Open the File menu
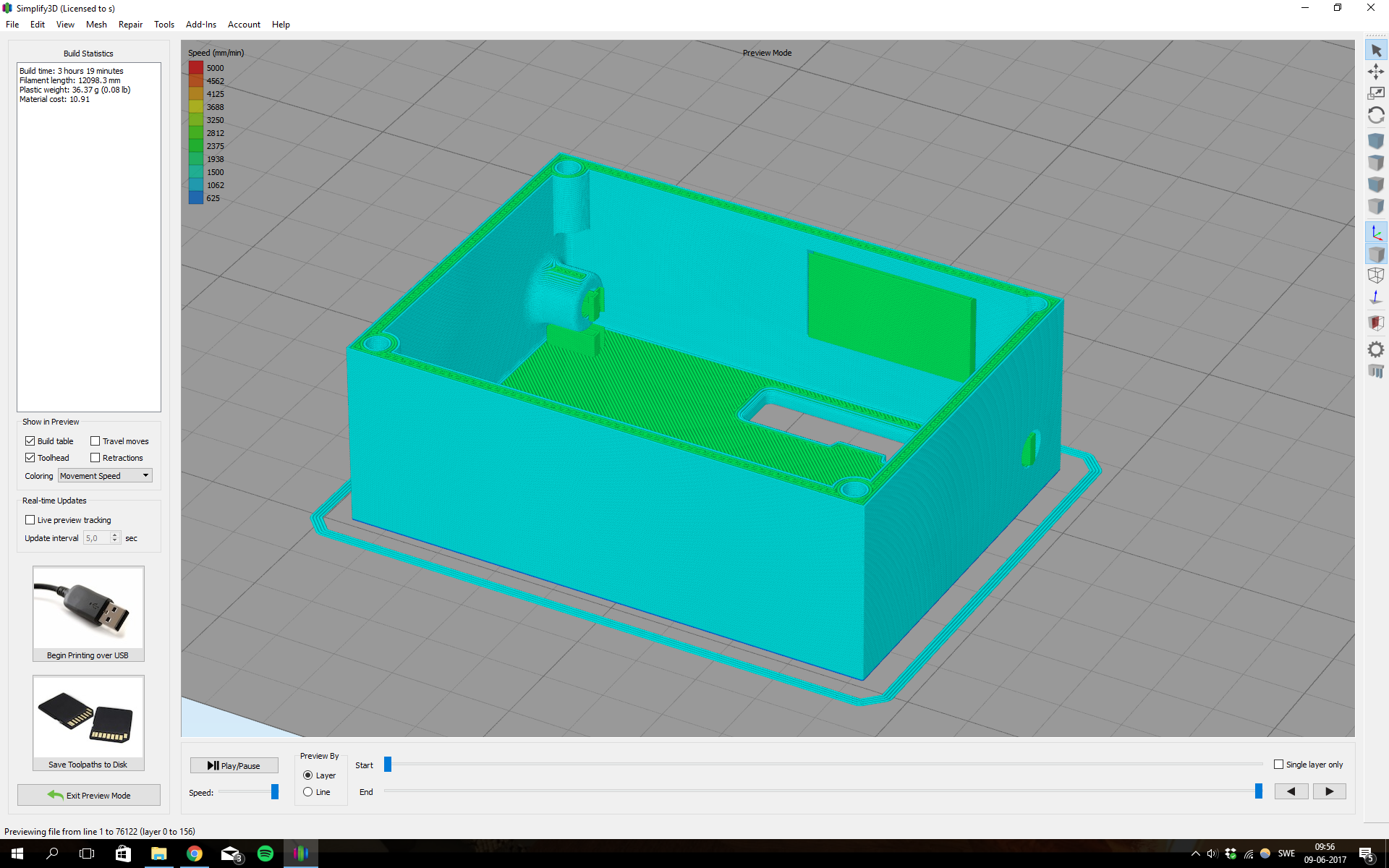The image size is (1389, 868). coord(12,25)
